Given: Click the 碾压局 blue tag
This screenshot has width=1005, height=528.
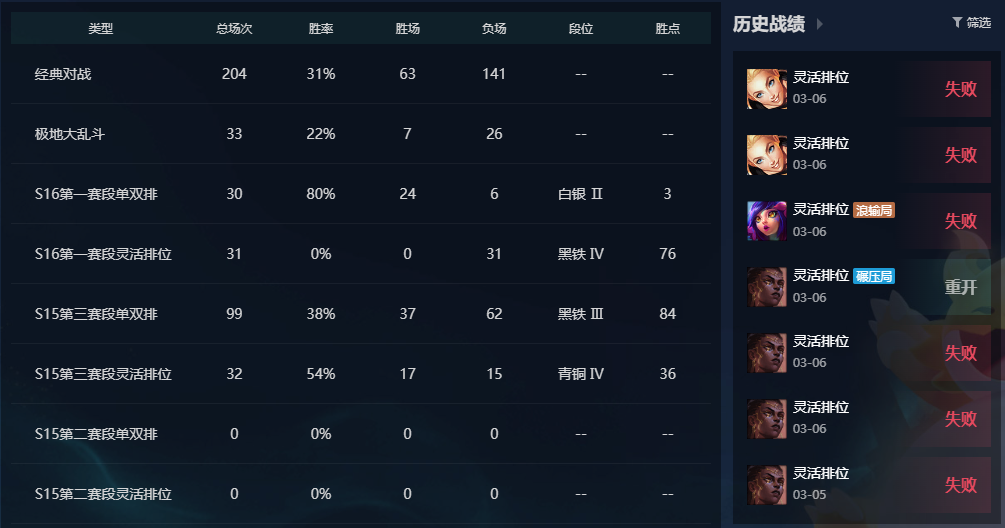Looking at the screenshot, I should coord(874,276).
